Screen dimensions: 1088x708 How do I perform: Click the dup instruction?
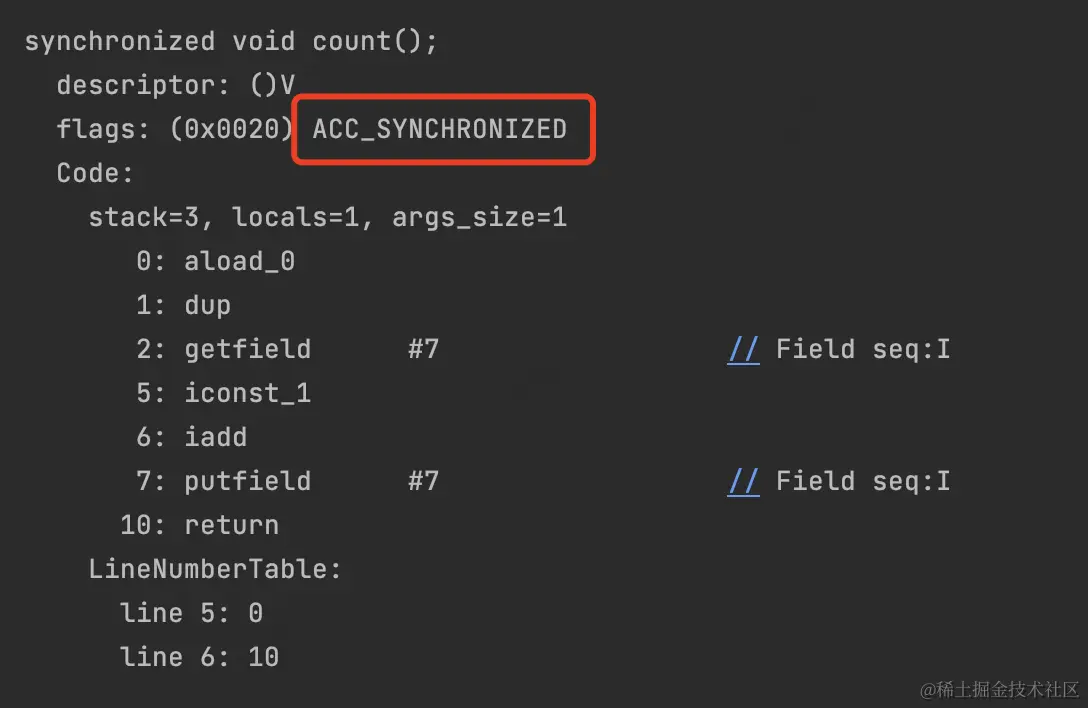207,306
